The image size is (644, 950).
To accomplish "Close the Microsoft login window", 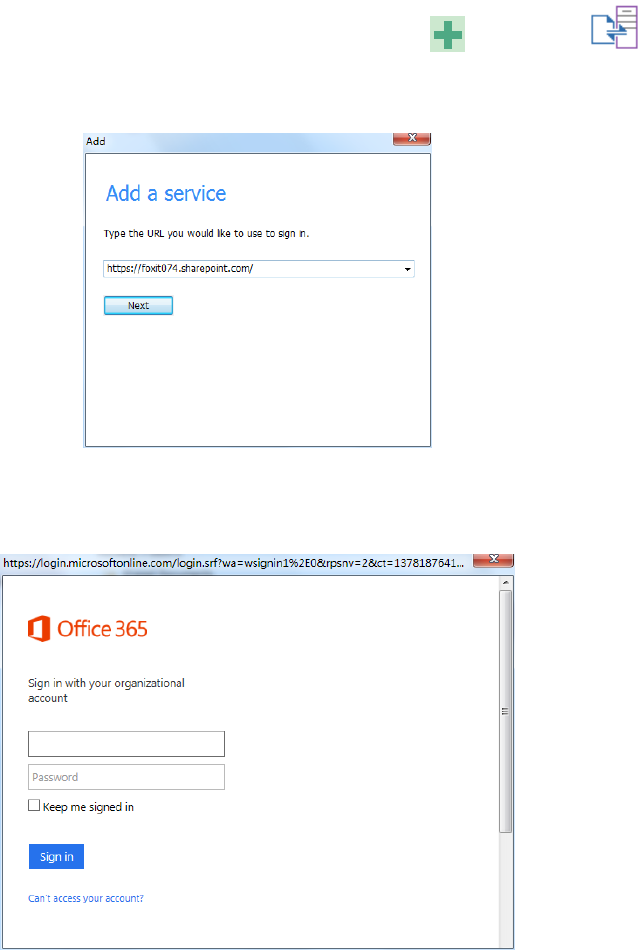I will click(493, 560).
